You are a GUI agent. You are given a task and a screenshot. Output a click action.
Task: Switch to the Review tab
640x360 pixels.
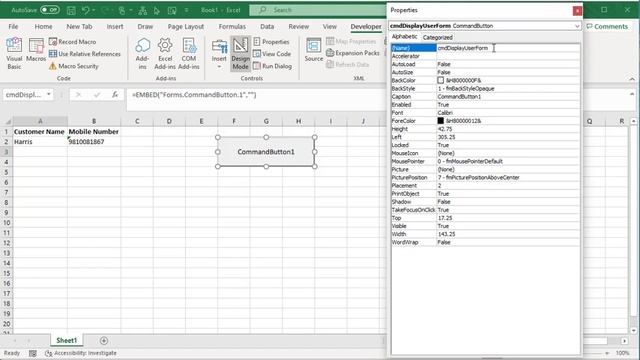pos(299,27)
